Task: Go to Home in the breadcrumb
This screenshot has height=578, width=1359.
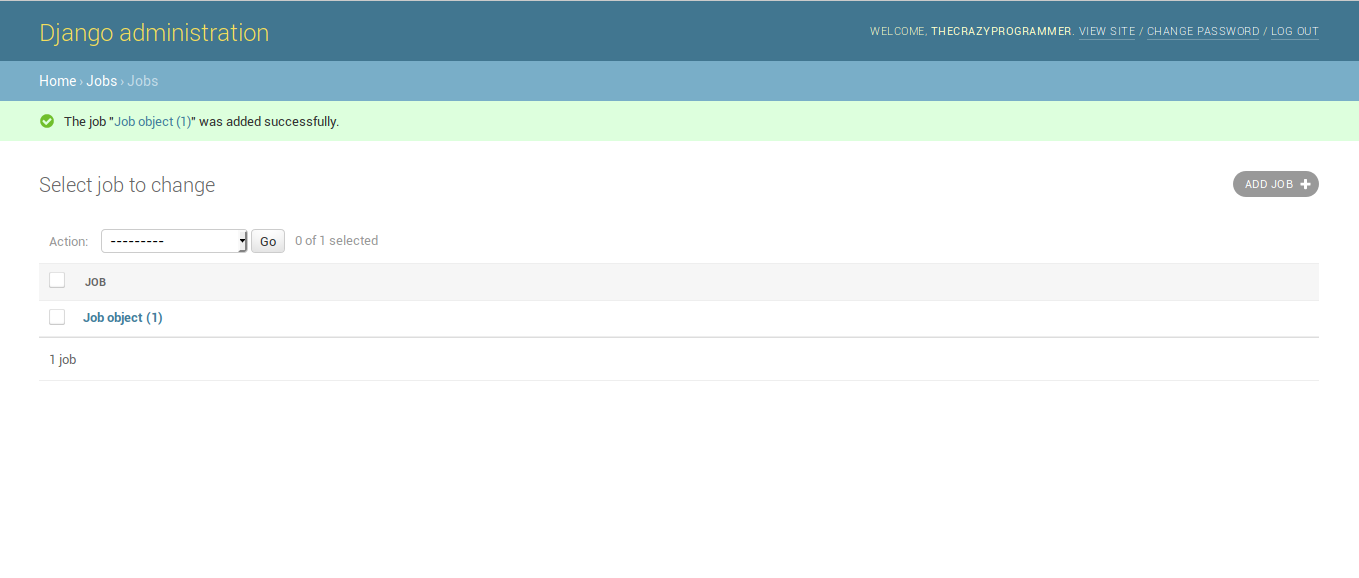Action: pos(58,81)
